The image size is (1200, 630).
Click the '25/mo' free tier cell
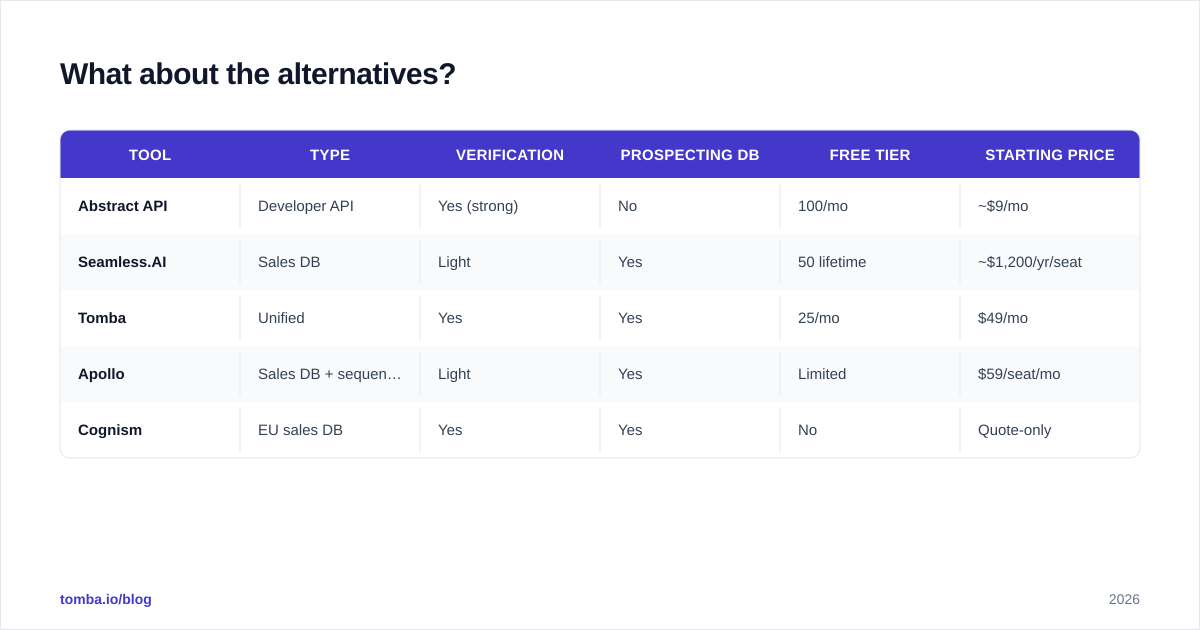point(870,318)
